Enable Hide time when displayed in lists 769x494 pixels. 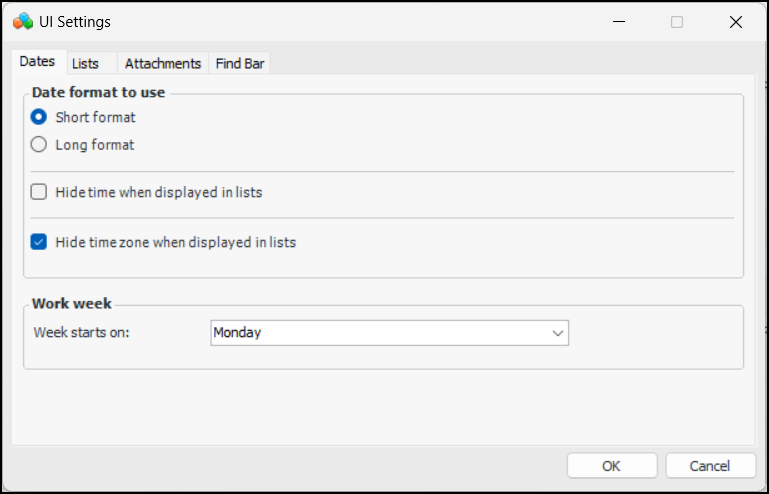tap(39, 192)
